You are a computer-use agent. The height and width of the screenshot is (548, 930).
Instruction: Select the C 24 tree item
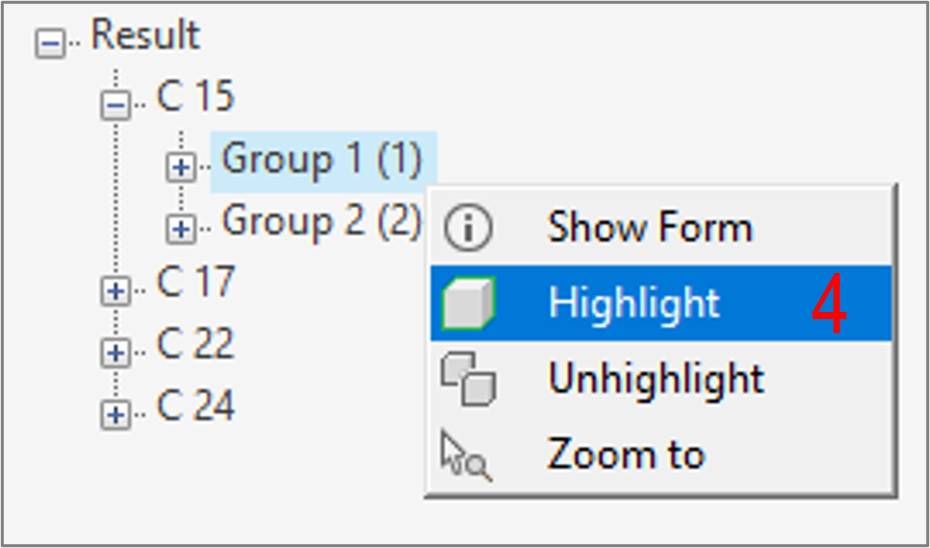coord(195,405)
